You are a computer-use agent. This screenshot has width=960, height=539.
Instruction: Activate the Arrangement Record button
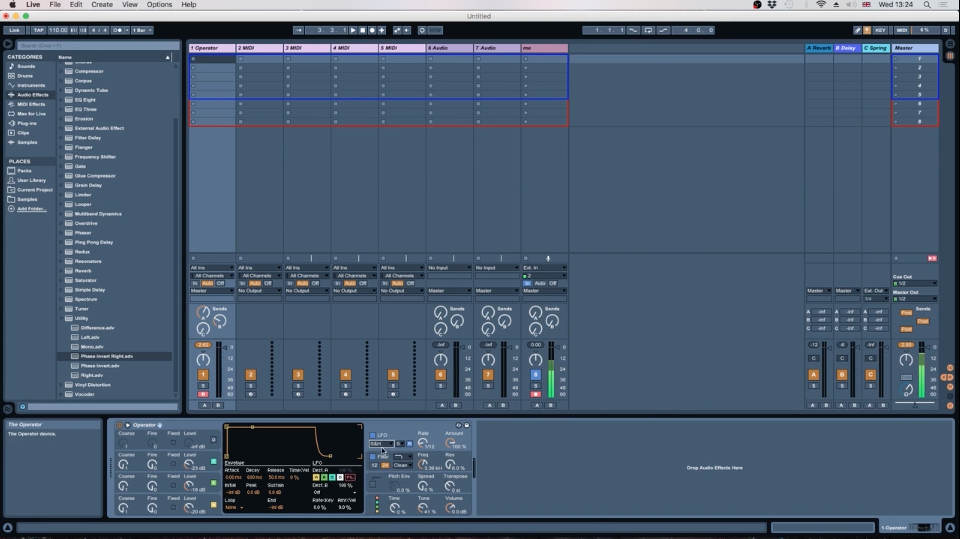point(372,30)
